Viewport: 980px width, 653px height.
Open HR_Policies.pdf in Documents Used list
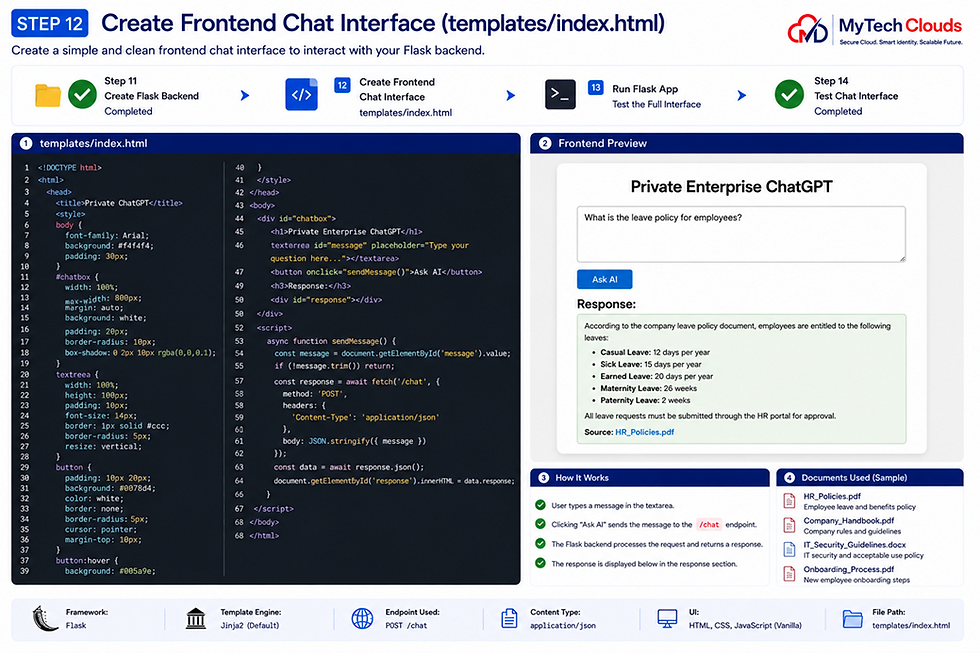pyautogui.click(x=832, y=496)
